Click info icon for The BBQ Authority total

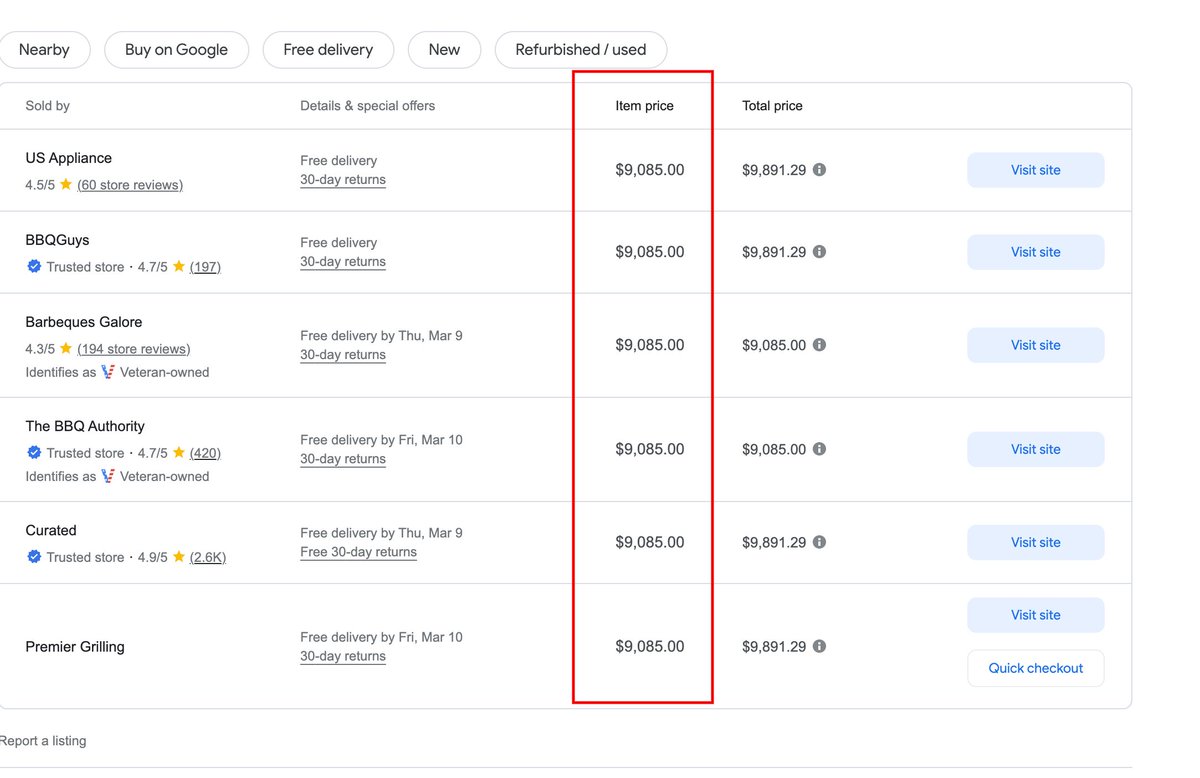pyautogui.click(x=819, y=449)
